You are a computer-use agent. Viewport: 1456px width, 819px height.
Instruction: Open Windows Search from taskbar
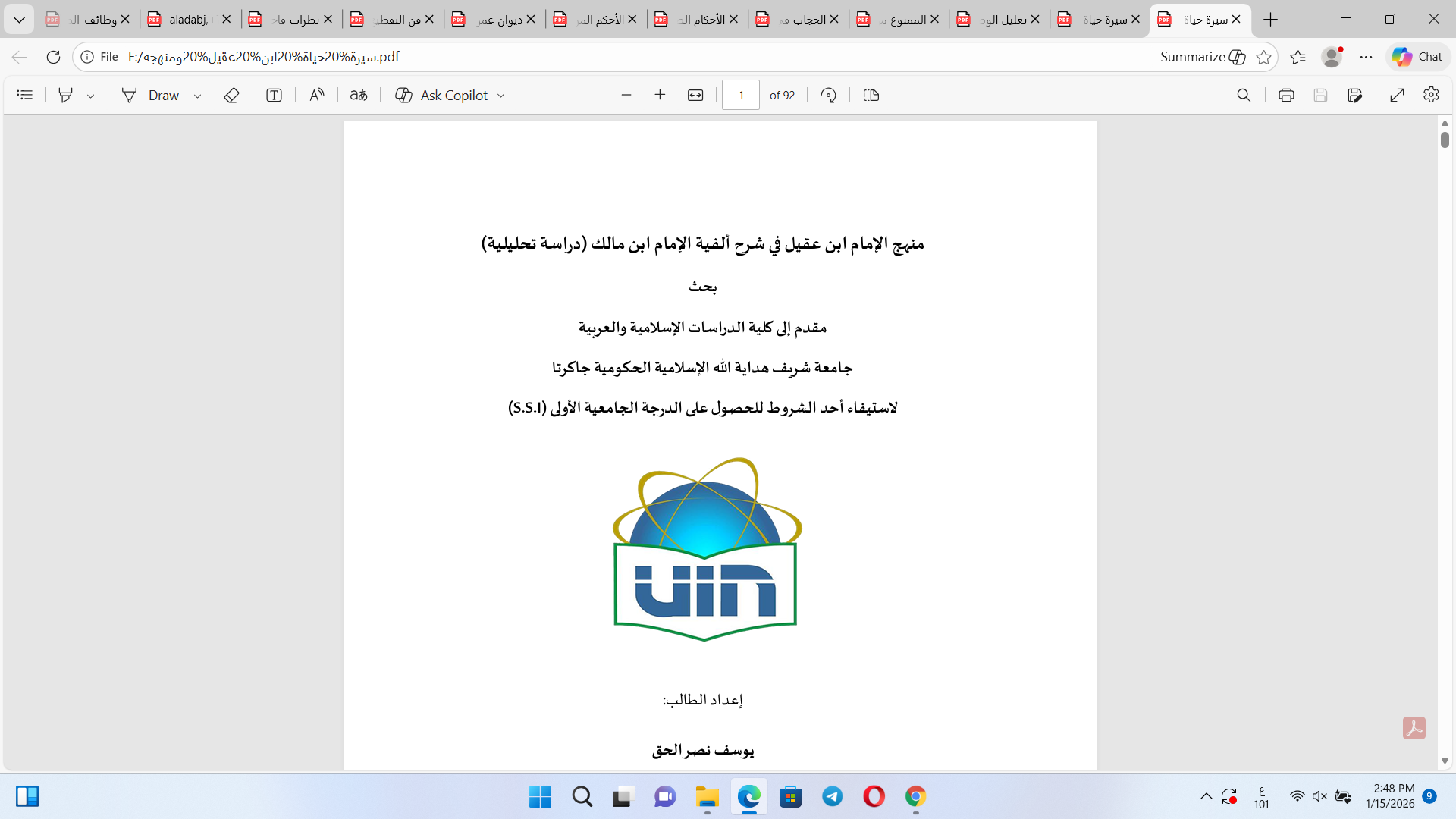(582, 797)
